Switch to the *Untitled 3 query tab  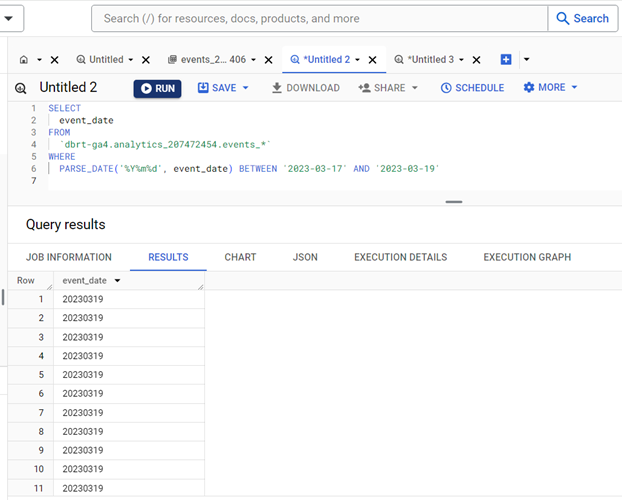(x=424, y=60)
